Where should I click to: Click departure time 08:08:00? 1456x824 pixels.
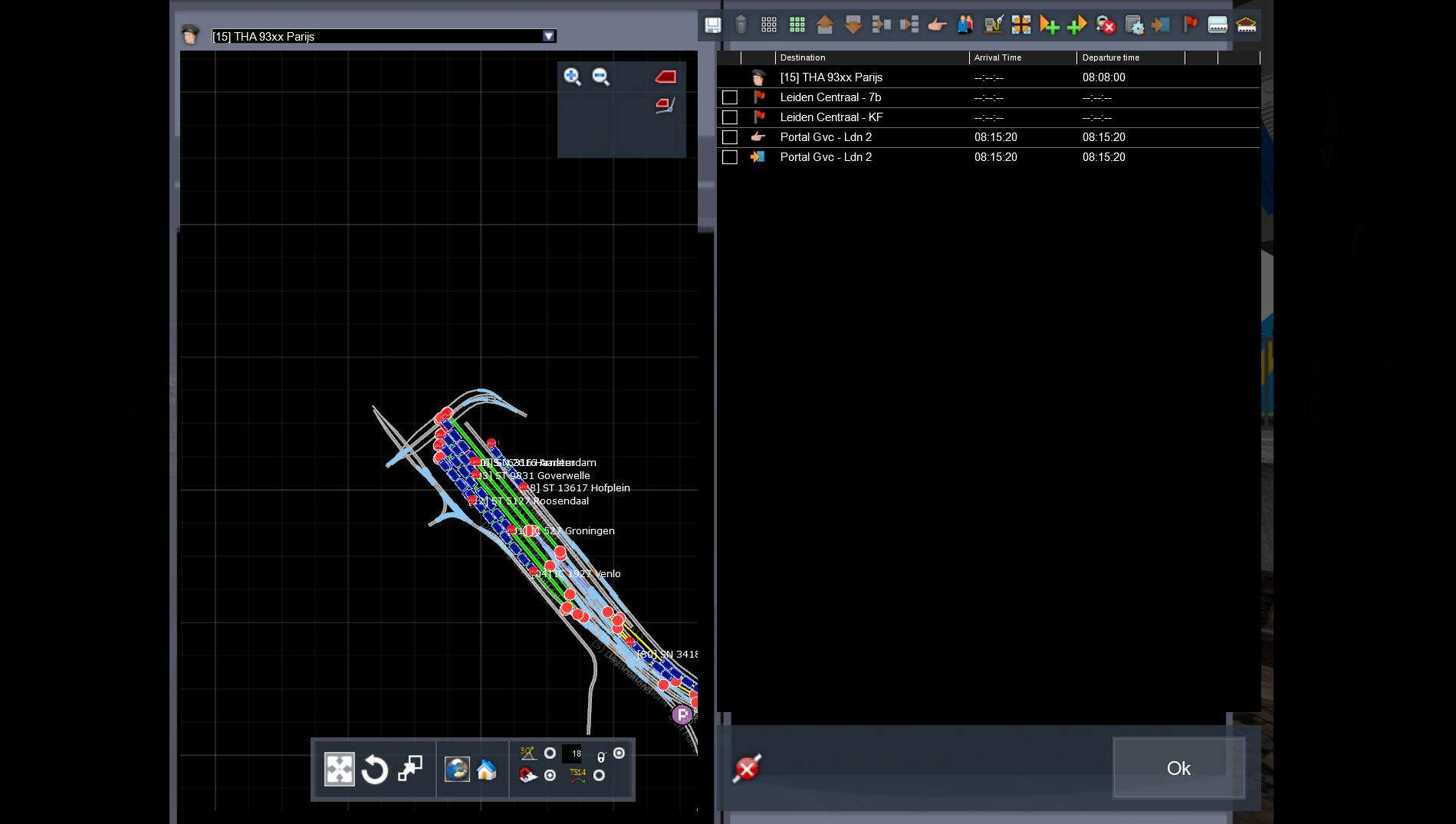pyautogui.click(x=1103, y=77)
